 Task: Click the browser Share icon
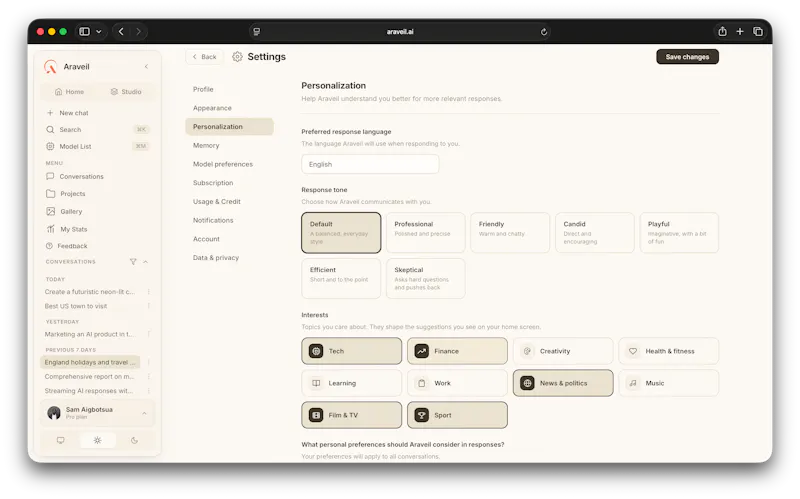(722, 32)
